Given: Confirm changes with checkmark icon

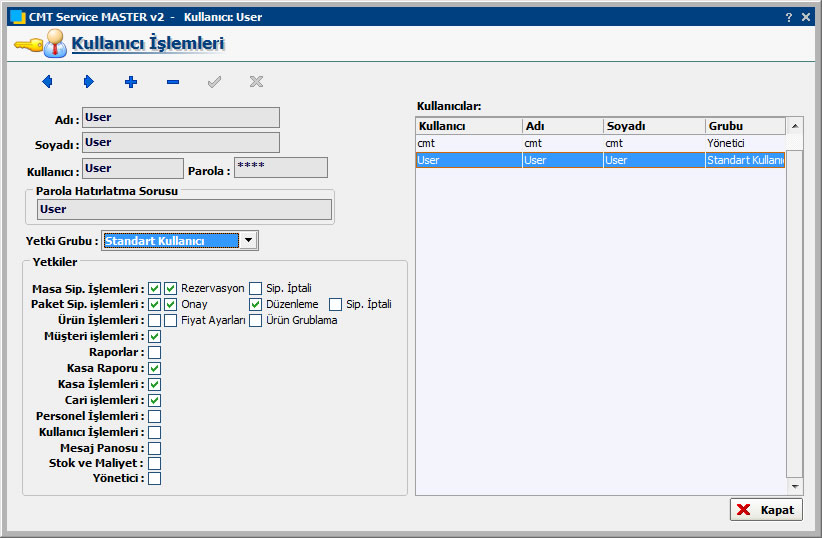Looking at the screenshot, I should tap(214, 82).
